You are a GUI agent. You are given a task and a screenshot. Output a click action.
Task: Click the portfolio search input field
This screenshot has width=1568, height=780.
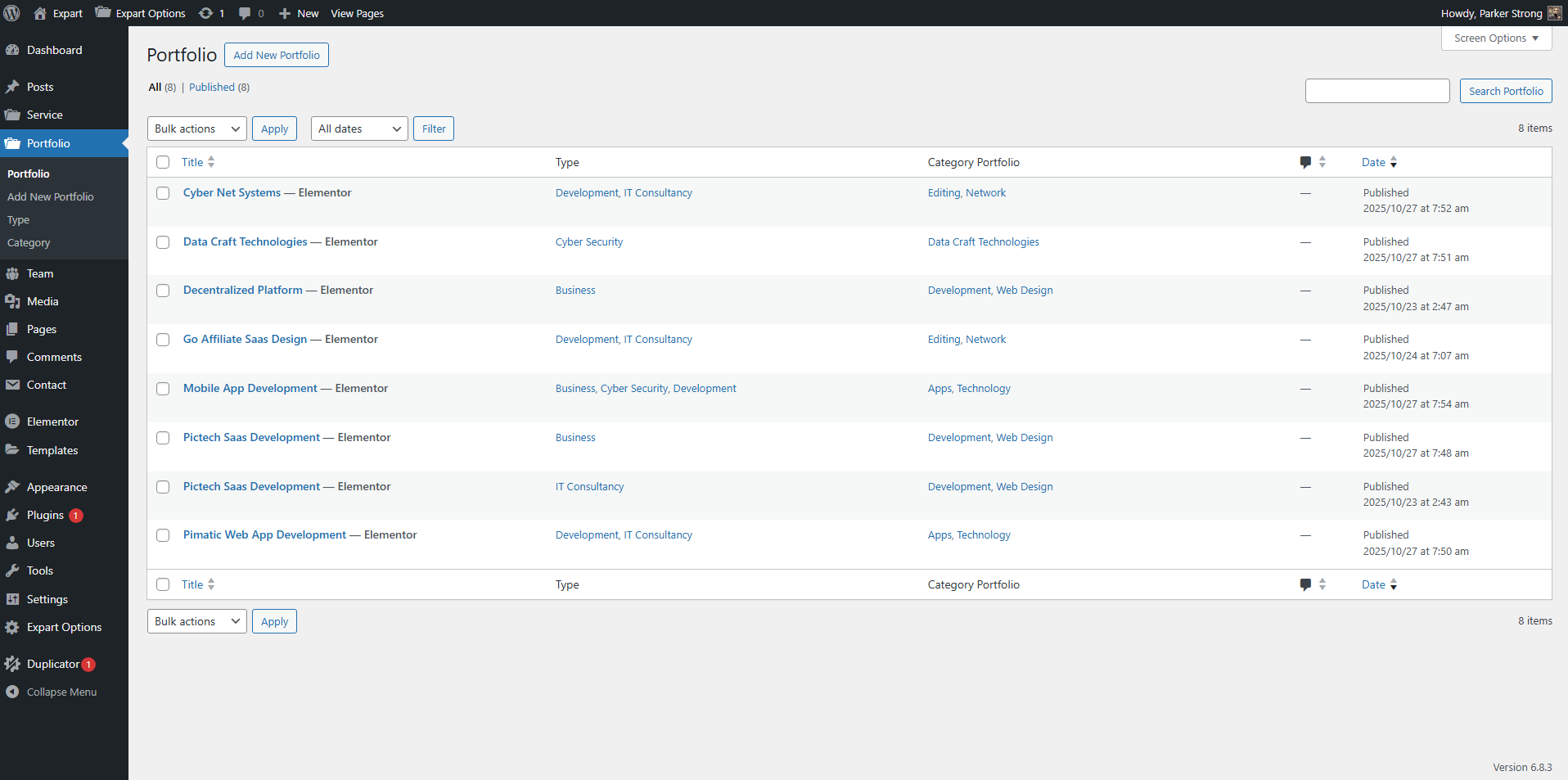pos(1377,91)
